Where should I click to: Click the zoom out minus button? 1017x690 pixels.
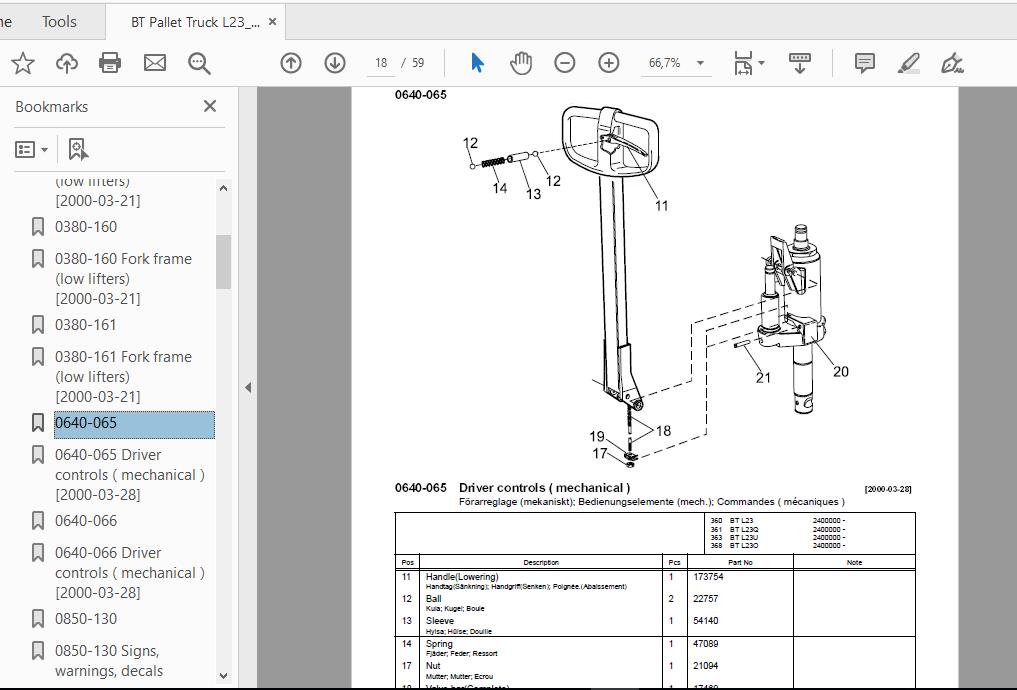click(x=565, y=63)
